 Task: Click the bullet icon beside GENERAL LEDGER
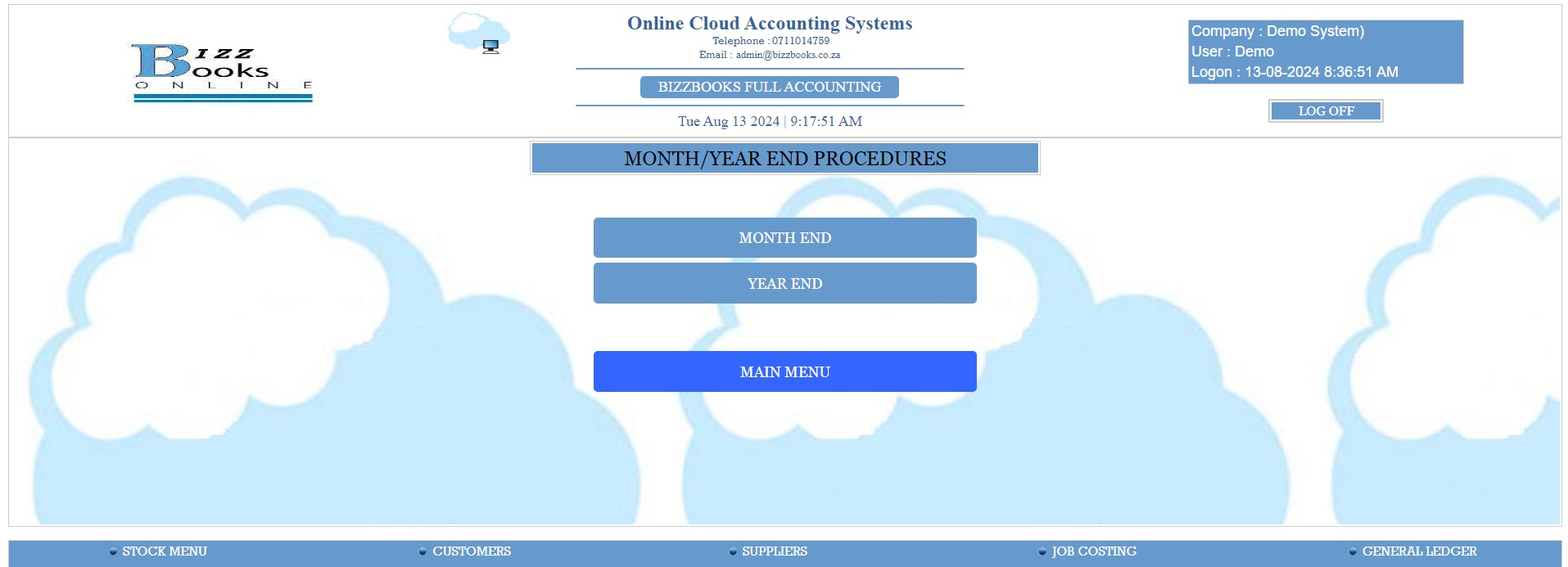(x=1353, y=552)
